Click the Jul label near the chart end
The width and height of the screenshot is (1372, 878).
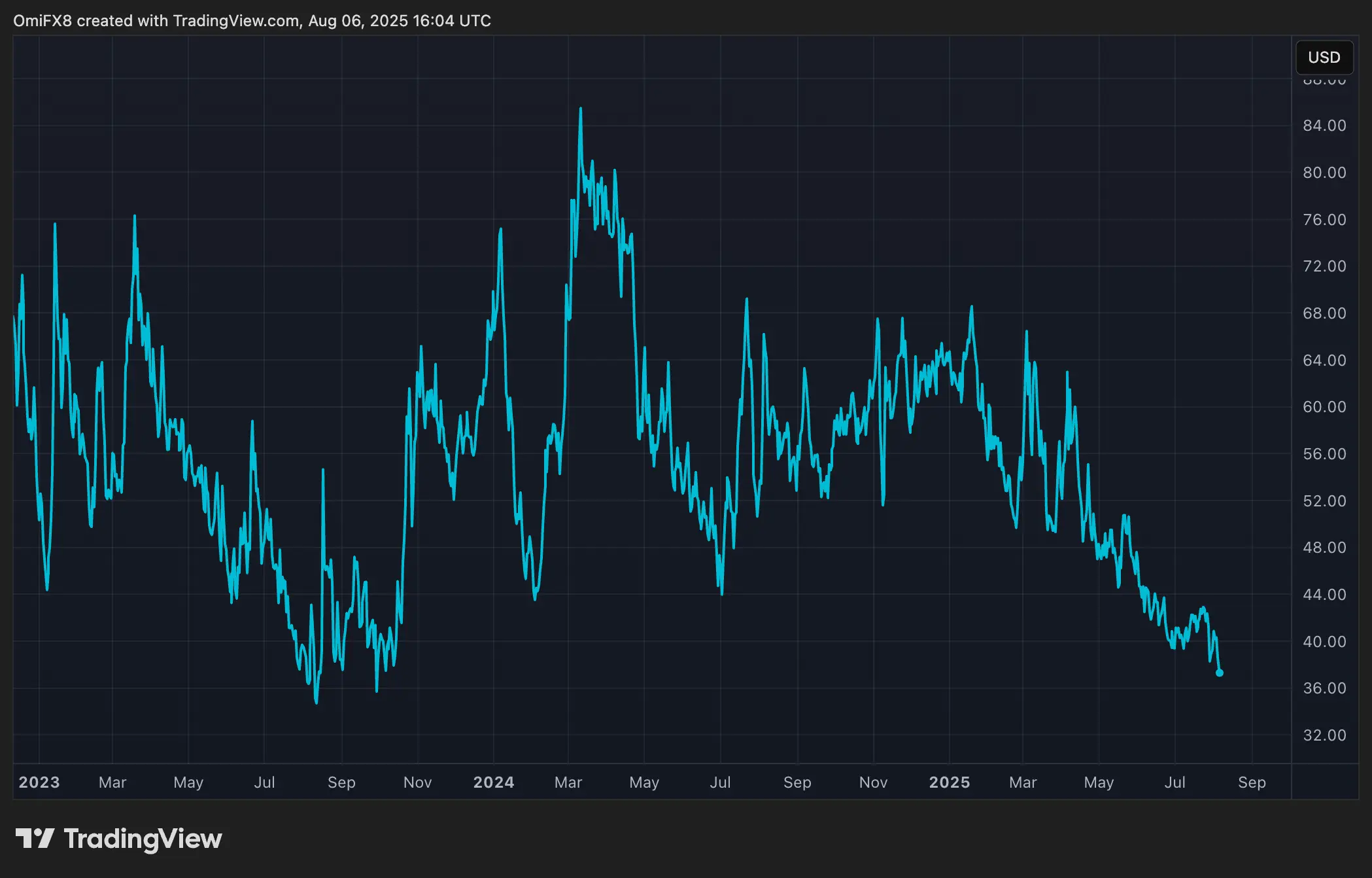[1175, 782]
